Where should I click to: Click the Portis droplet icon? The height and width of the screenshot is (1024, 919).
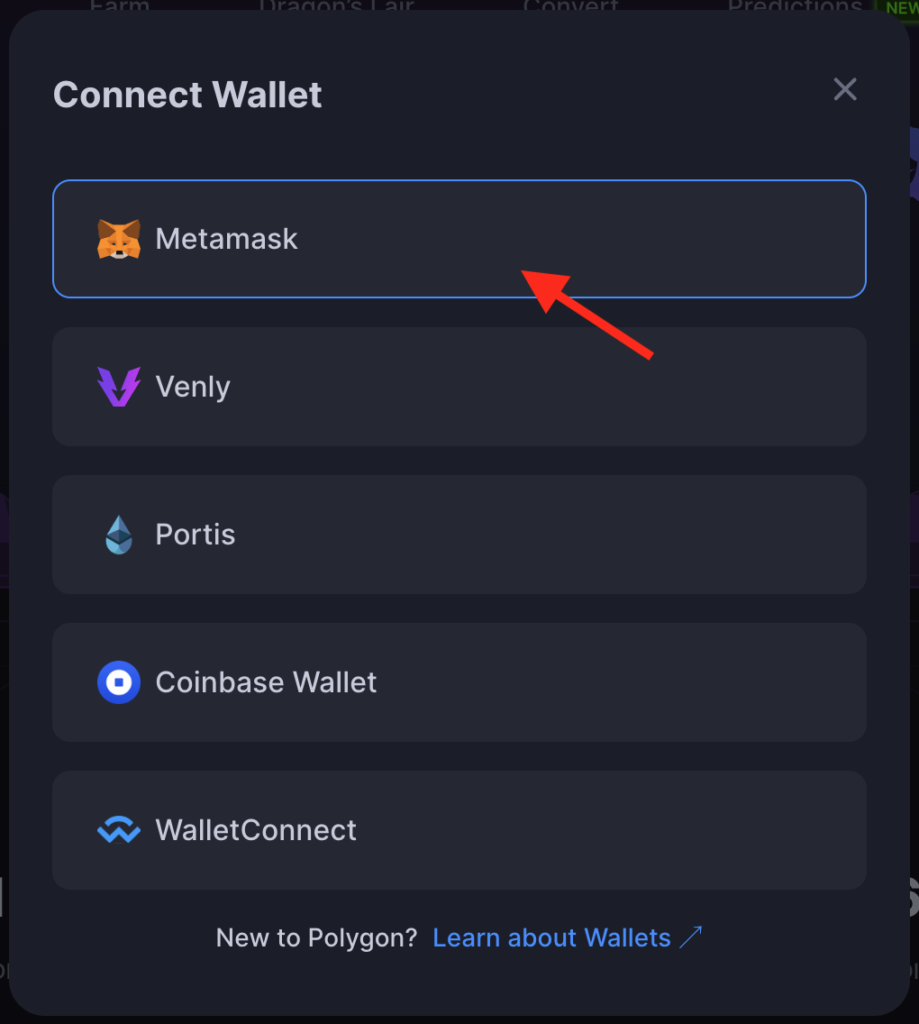(x=119, y=535)
